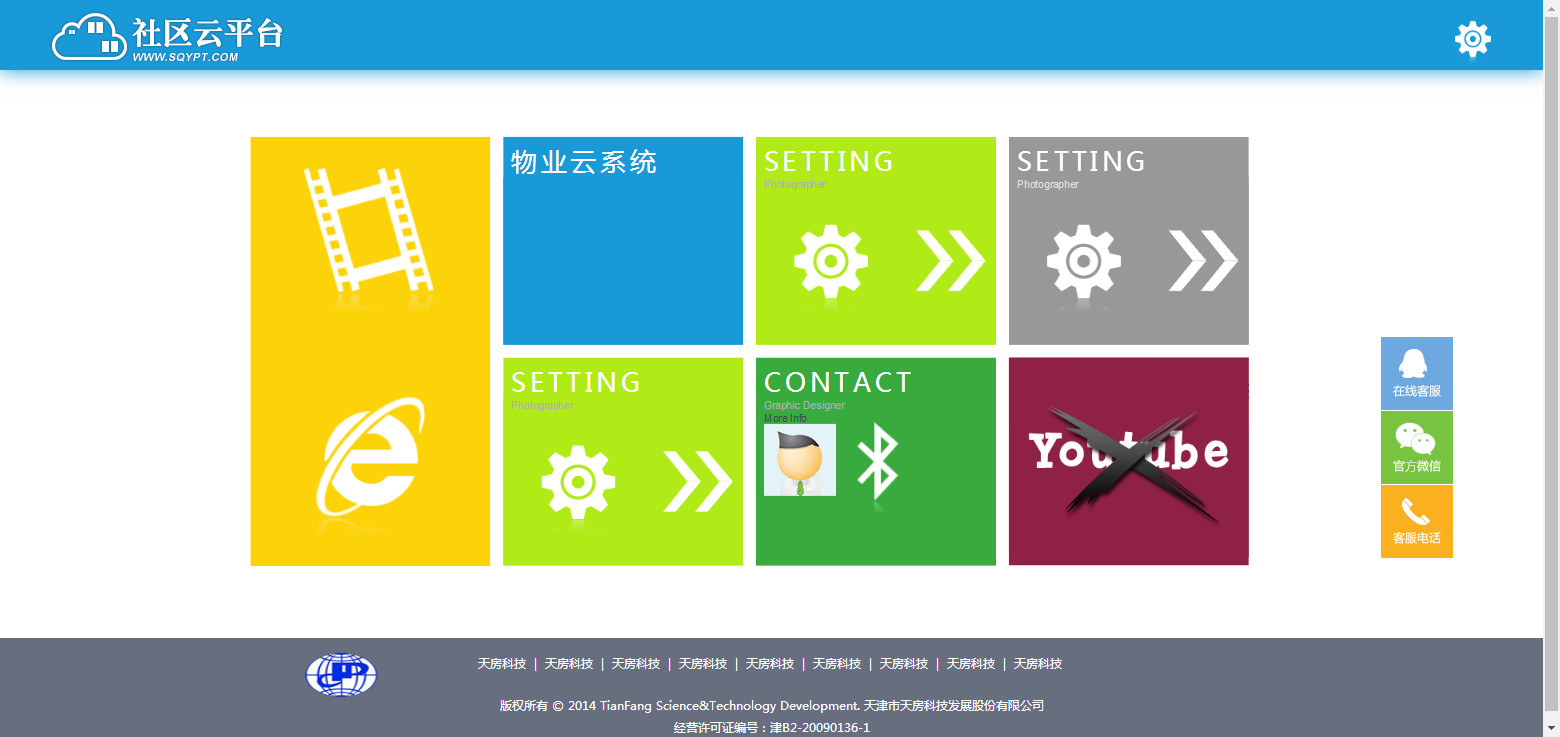Click the first 天房科技 footer link
Viewport: 1560px width, 737px height.
tap(501, 664)
